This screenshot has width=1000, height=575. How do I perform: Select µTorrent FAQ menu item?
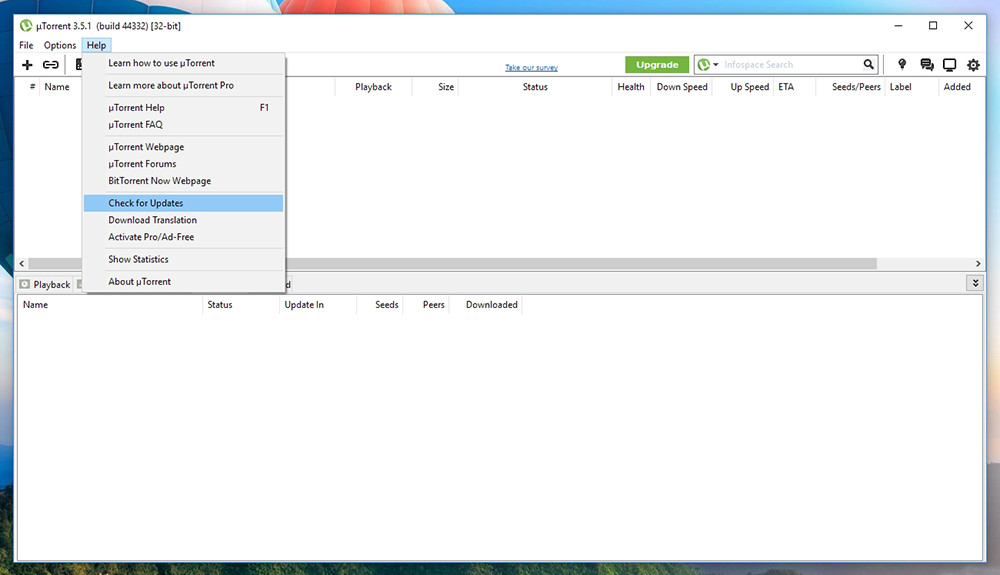[184, 124]
